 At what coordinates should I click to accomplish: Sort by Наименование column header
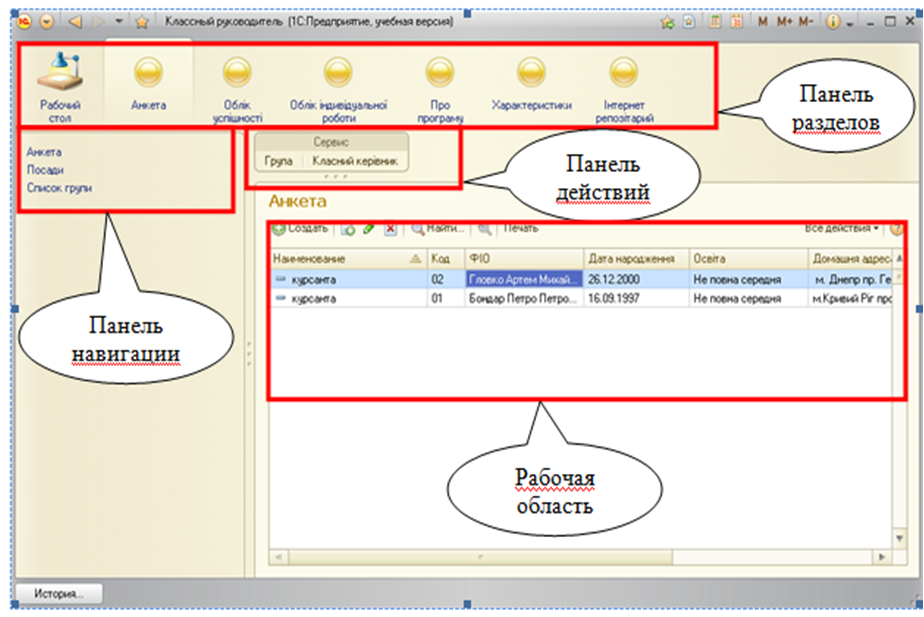tap(348, 258)
